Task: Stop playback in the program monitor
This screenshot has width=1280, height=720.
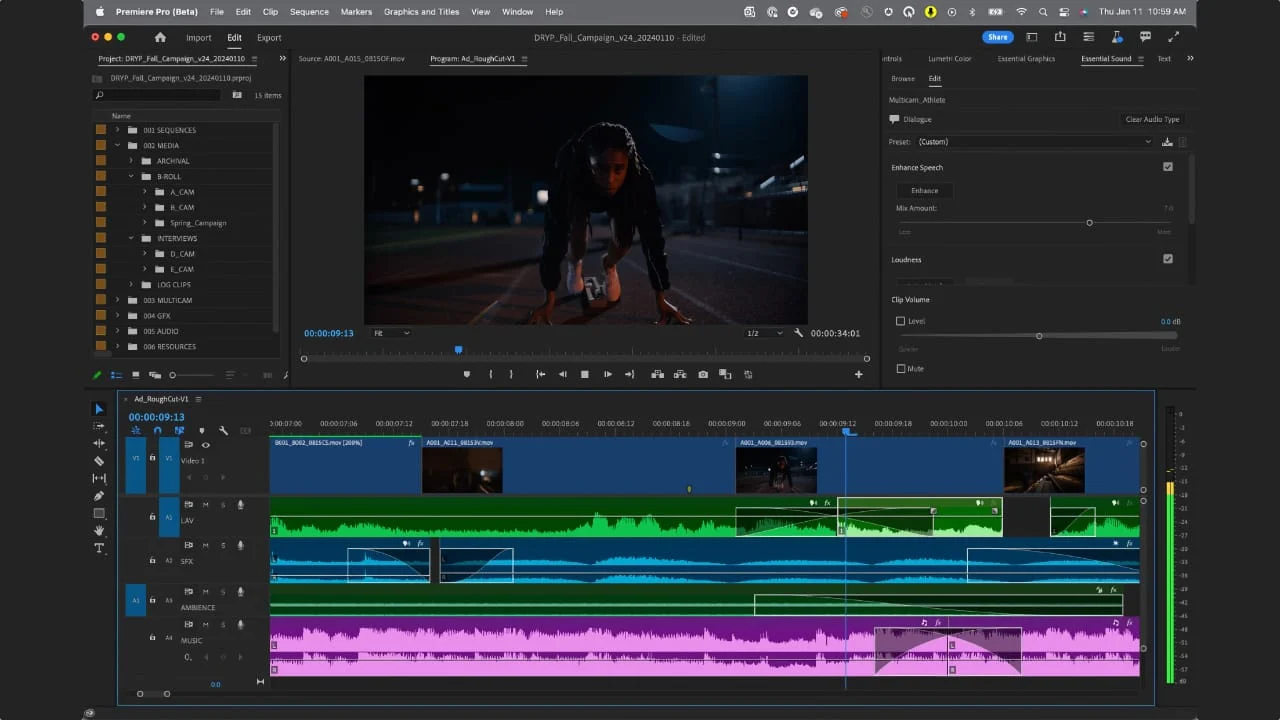Action: point(584,374)
